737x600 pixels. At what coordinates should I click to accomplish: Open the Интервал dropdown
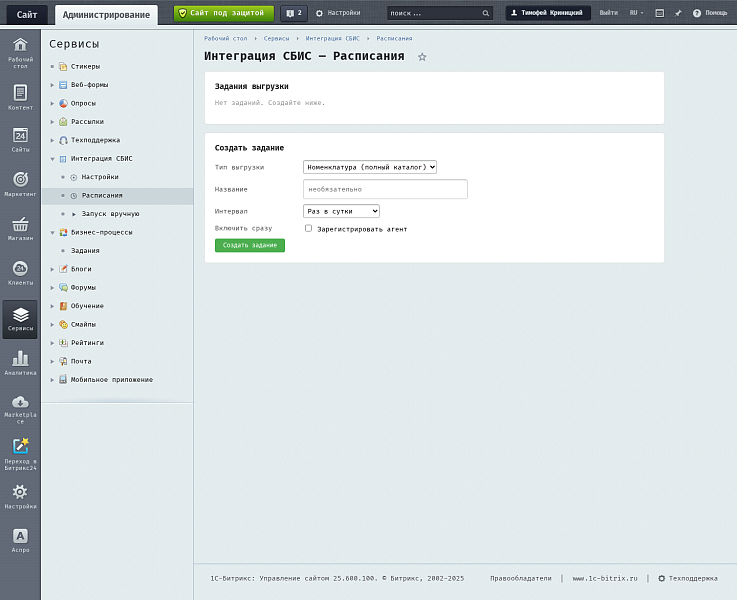(341, 211)
